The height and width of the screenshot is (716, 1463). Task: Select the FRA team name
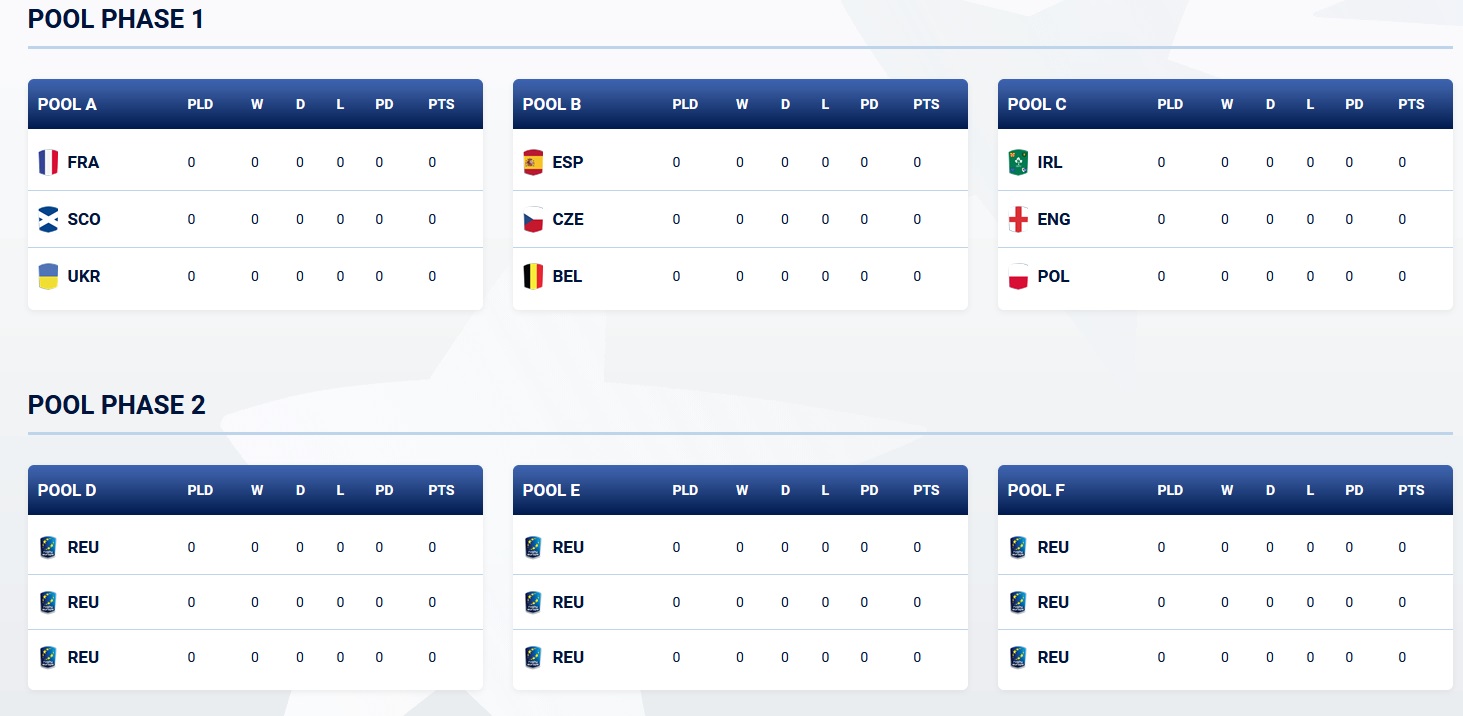pyautogui.click(x=83, y=162)
